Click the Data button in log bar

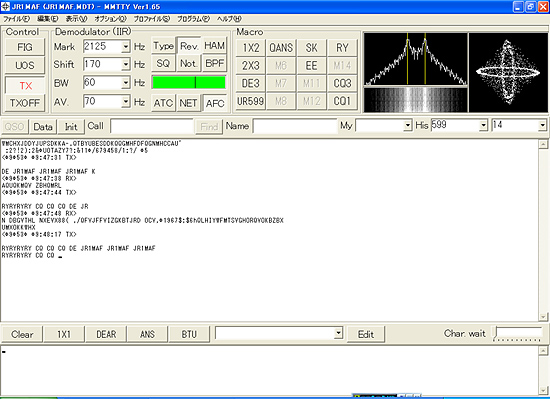[x=43, y=127]
